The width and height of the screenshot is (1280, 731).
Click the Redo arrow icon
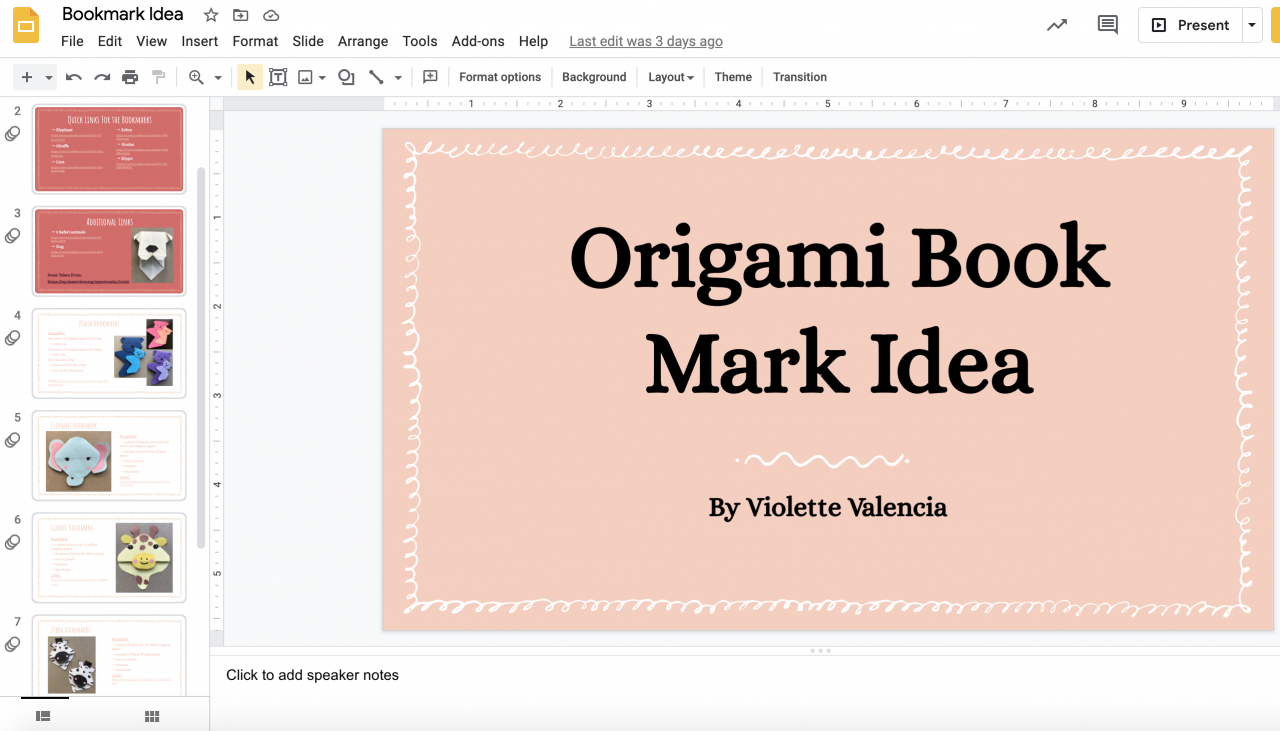tap(102, 77)
